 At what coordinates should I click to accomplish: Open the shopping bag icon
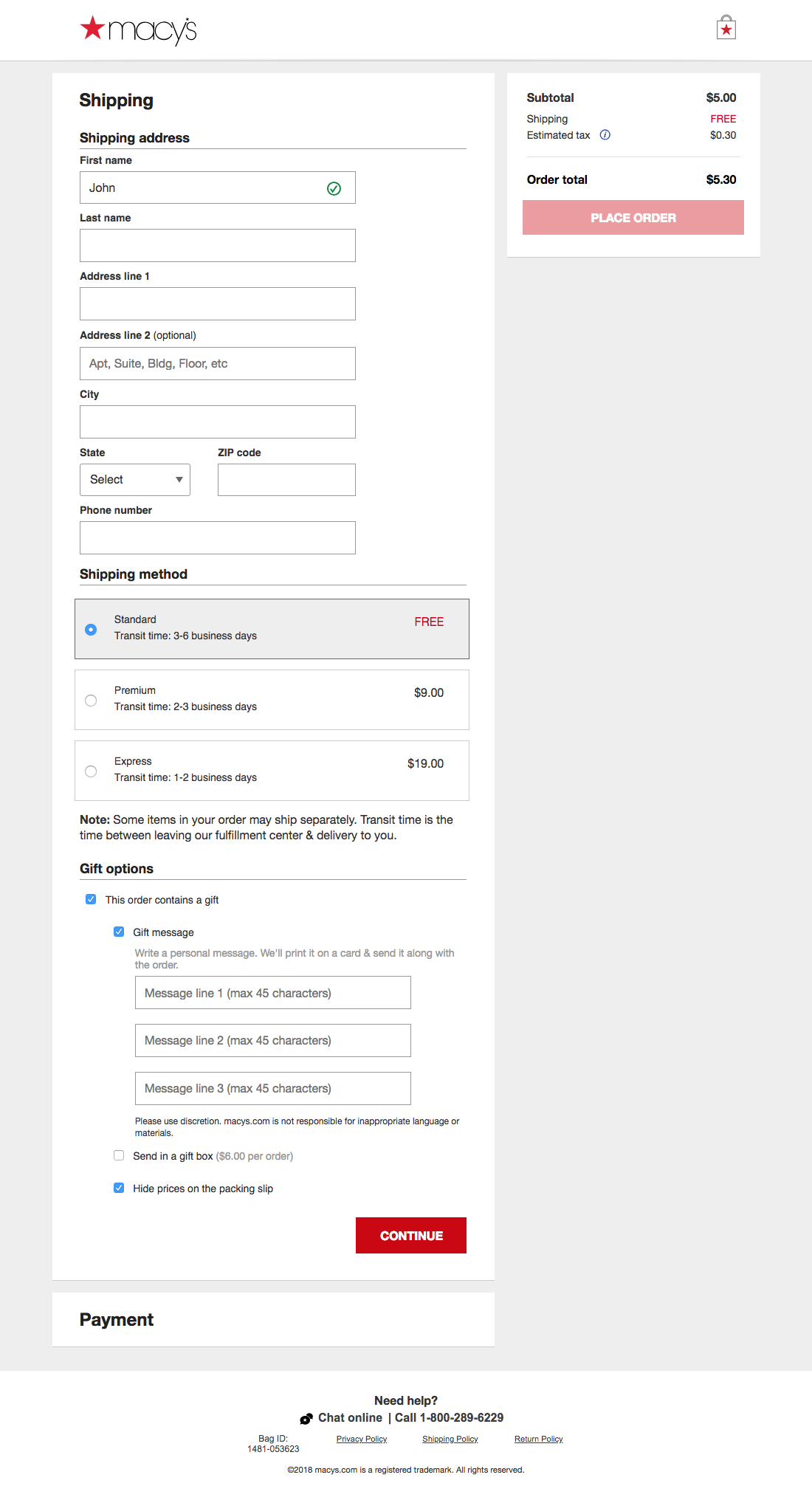pyautogui.click(x=726, y=28)
